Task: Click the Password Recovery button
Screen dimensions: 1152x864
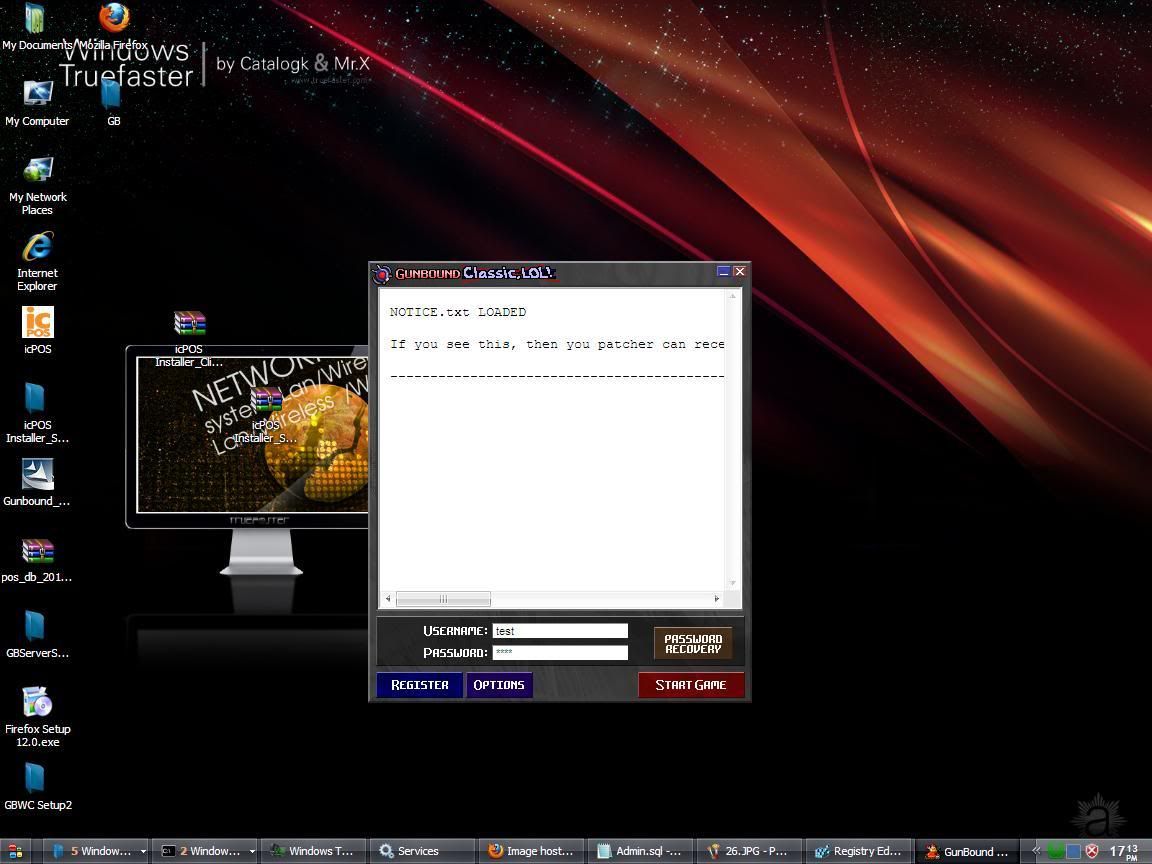Action: (693, 643)
